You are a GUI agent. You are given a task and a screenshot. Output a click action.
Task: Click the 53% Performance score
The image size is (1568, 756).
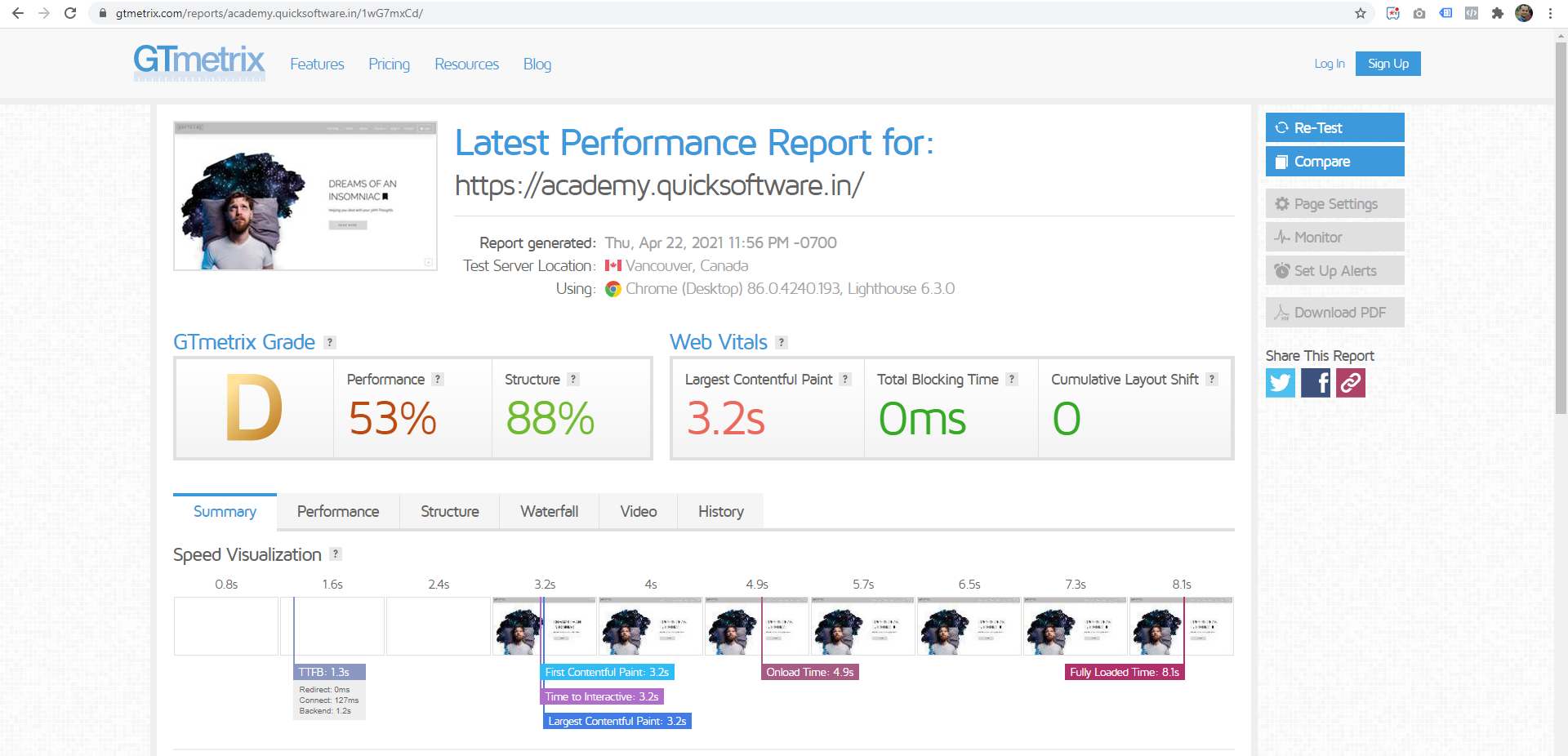point(393,419)
